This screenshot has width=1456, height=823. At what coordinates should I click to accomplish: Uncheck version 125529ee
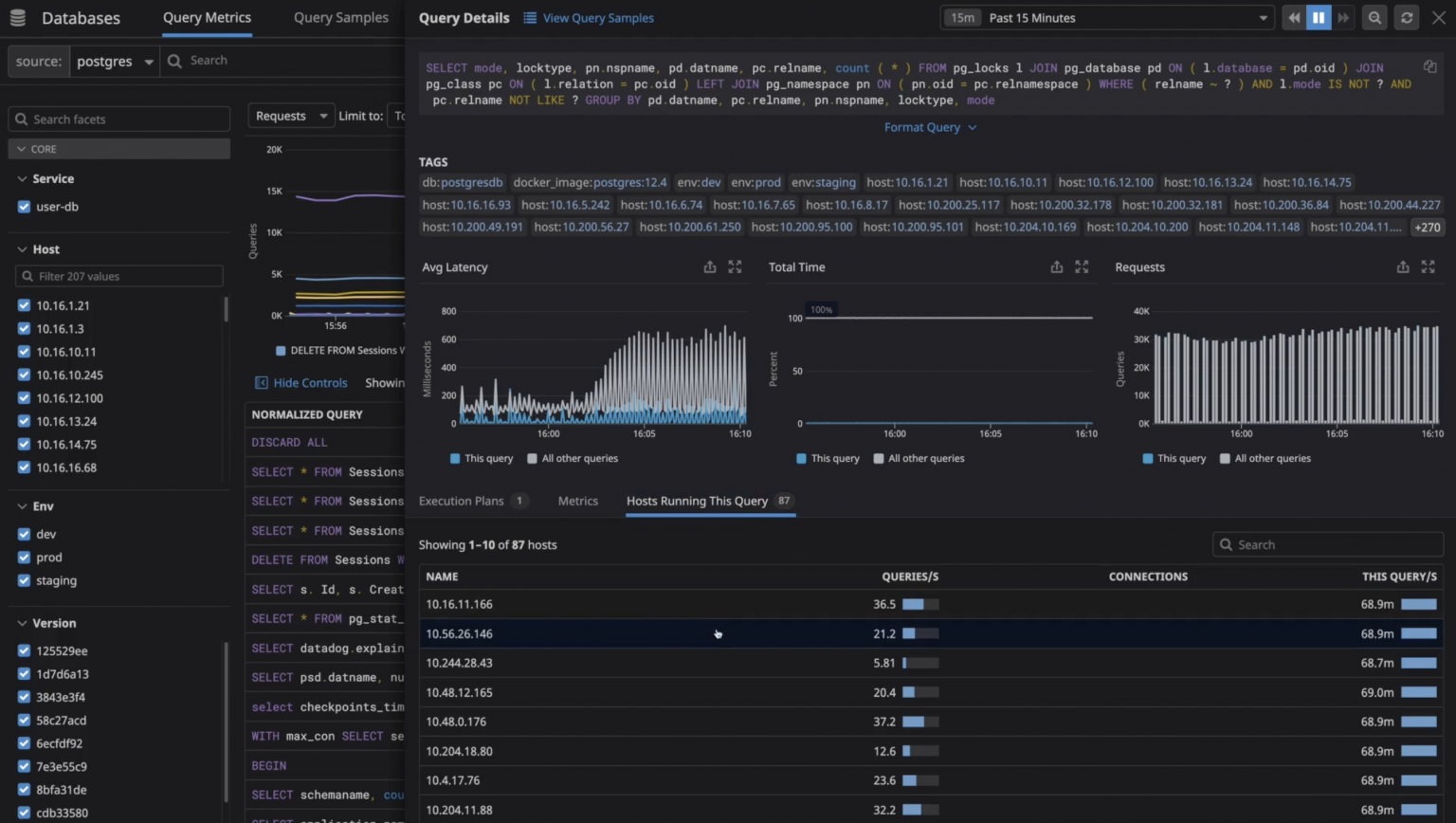[x=24, y=650]
